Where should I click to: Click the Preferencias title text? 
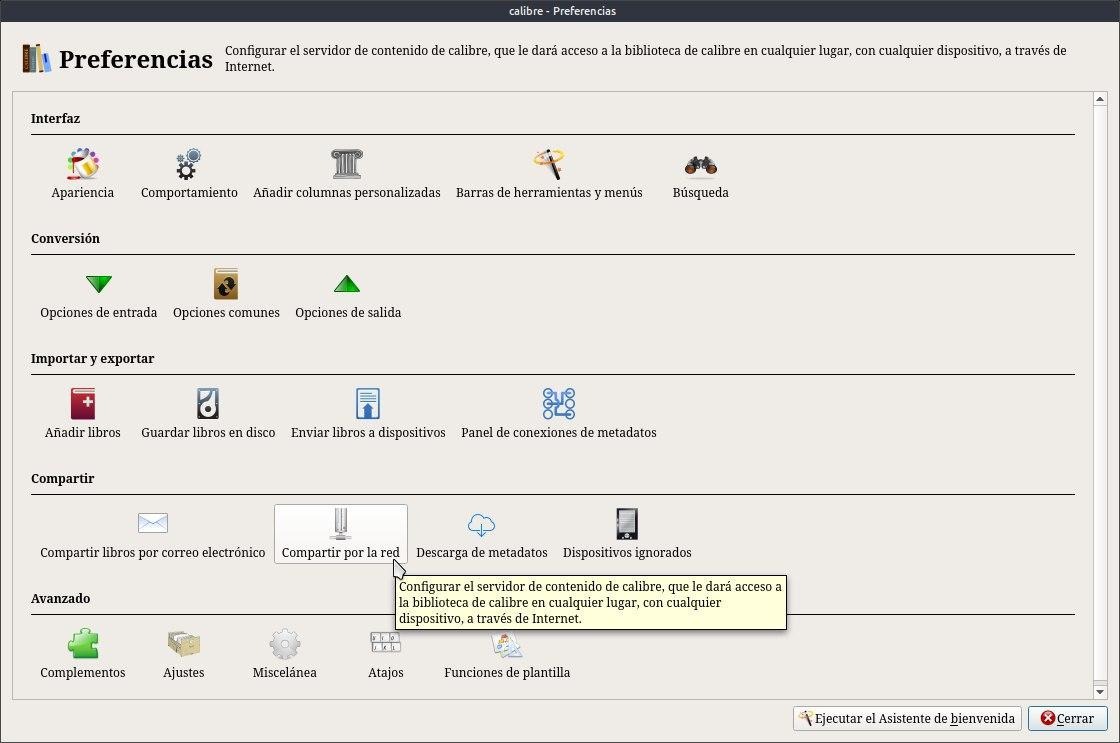(x=136, y=59)
